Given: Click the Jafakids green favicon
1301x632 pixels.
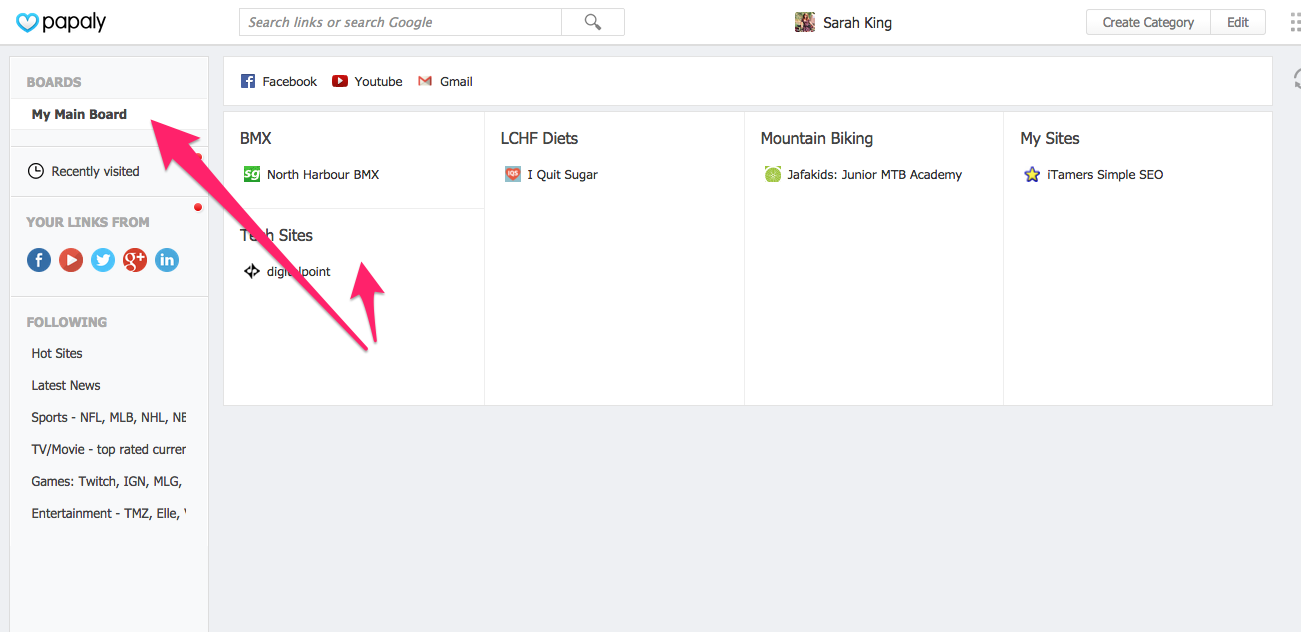Looking at the screenshot, I should [x=773, y=174].
